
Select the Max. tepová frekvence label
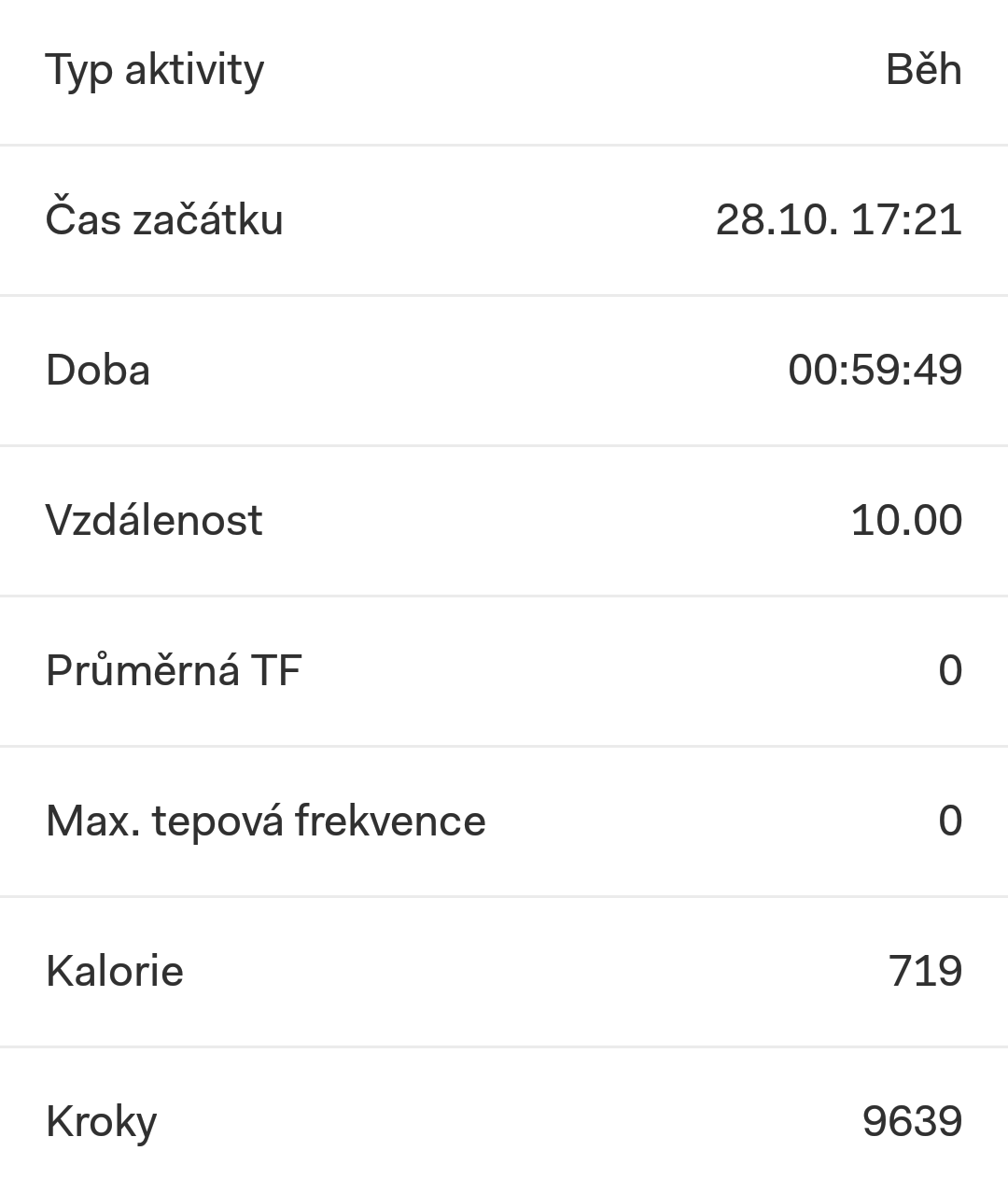click(265, 821)
